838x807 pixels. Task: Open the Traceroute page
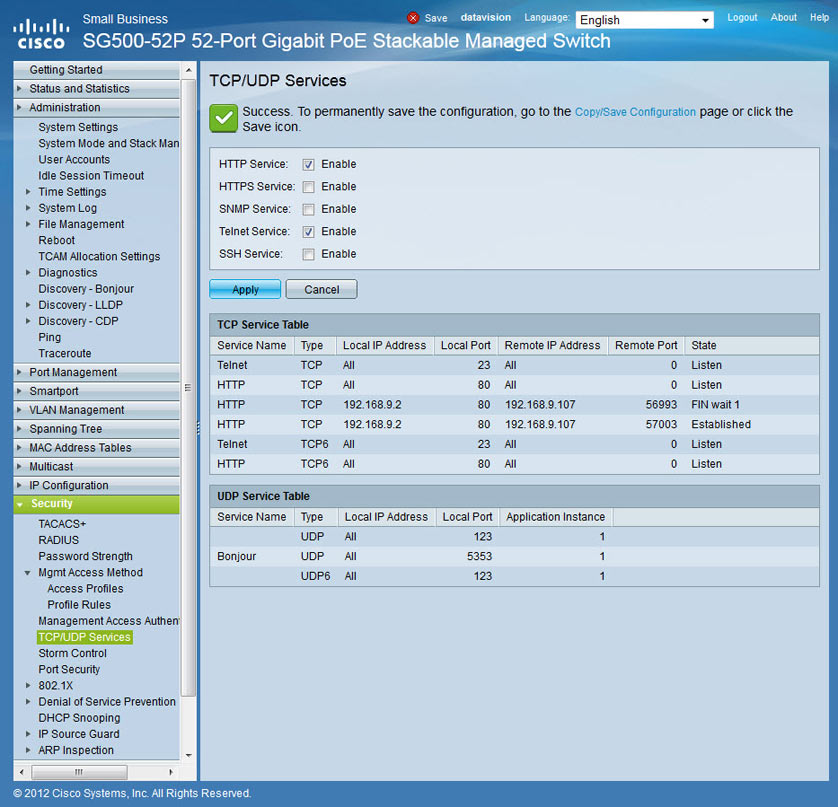[65, 354]
